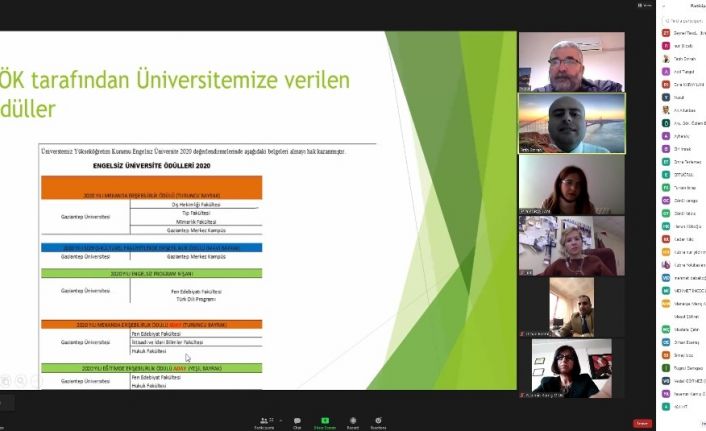Viewport: 706px width, 431px height.
Task: Start recording with the Record icon
Action: click(352, 421)
